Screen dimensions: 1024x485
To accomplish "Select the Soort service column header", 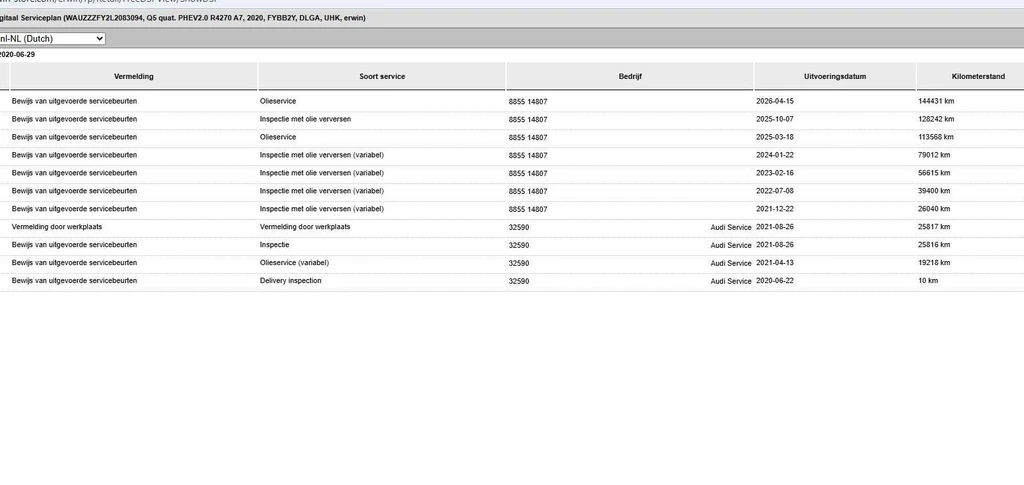I will 382,76.
